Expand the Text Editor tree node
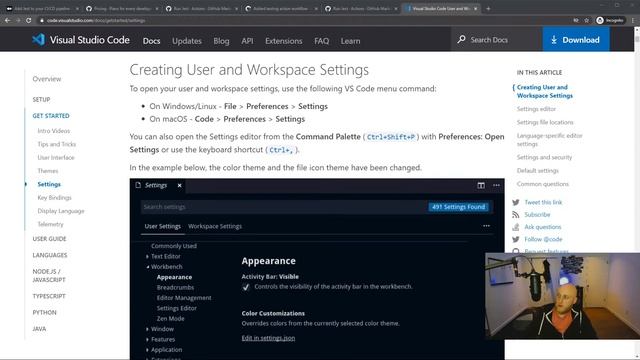The width and height of the screenshot is (640, 360). coord(147,256)
